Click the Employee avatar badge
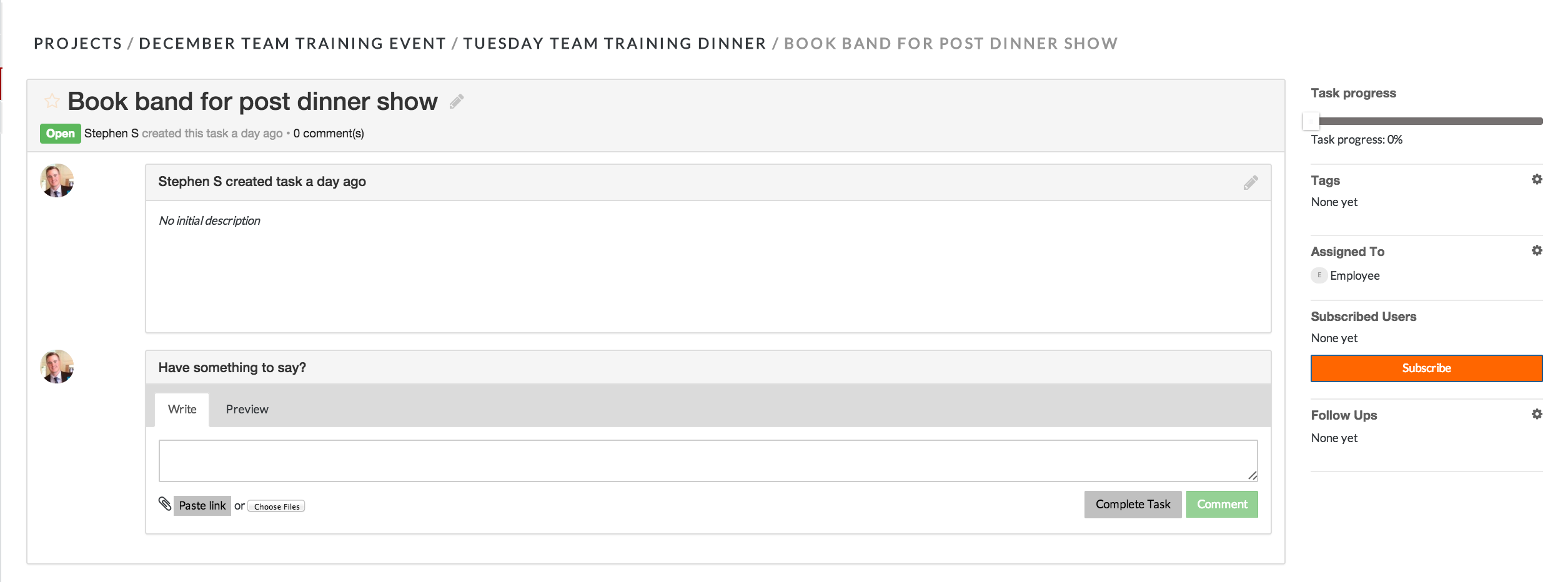The image size is (1568, 582). (x=1319, y=275)
